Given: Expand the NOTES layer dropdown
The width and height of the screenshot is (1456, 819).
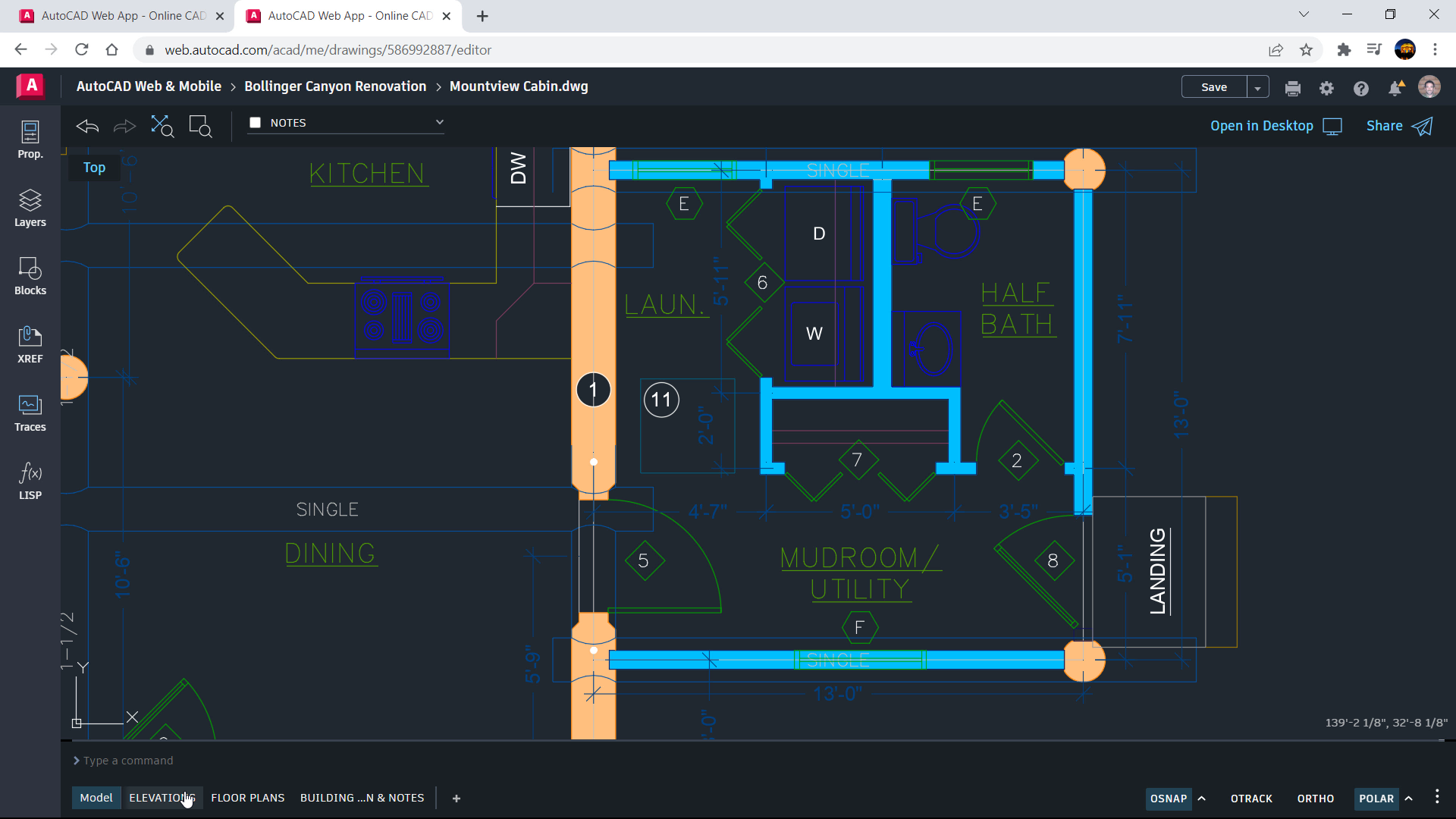Looking at the screenshot, I should coord(438,122).
